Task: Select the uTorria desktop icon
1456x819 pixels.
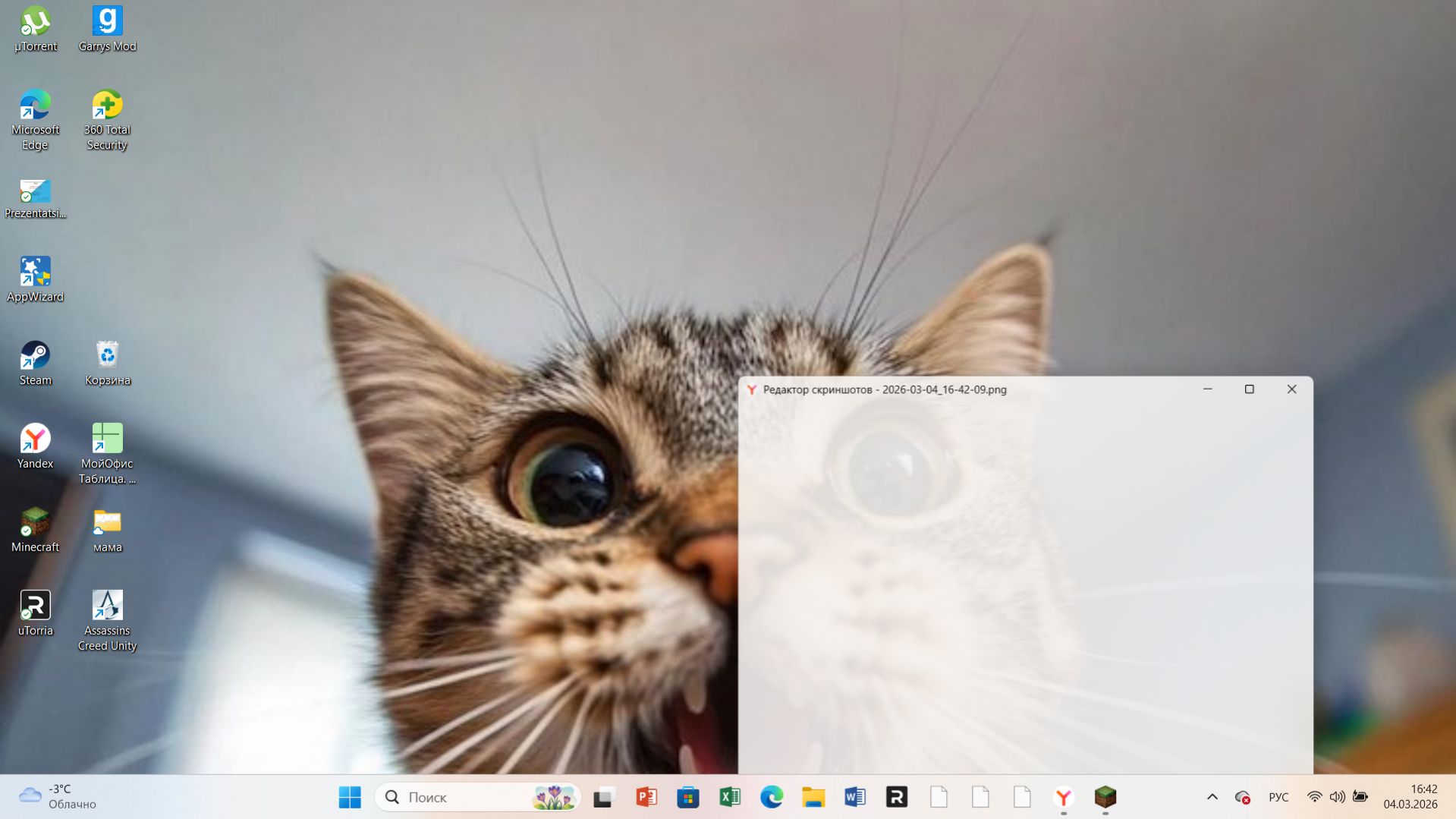Action: (x=35, y=614)
